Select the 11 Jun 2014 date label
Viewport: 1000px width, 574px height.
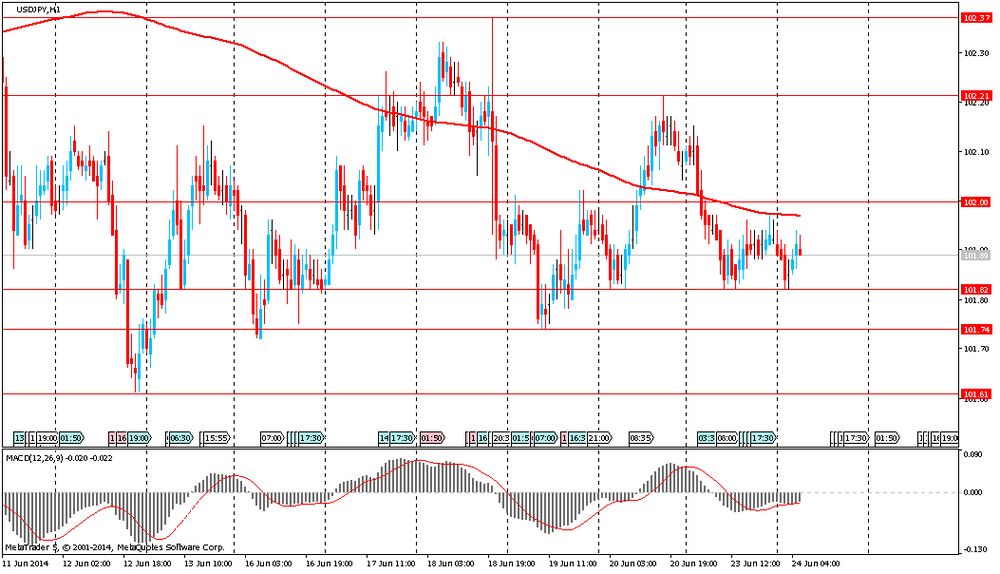pos(22,564)
